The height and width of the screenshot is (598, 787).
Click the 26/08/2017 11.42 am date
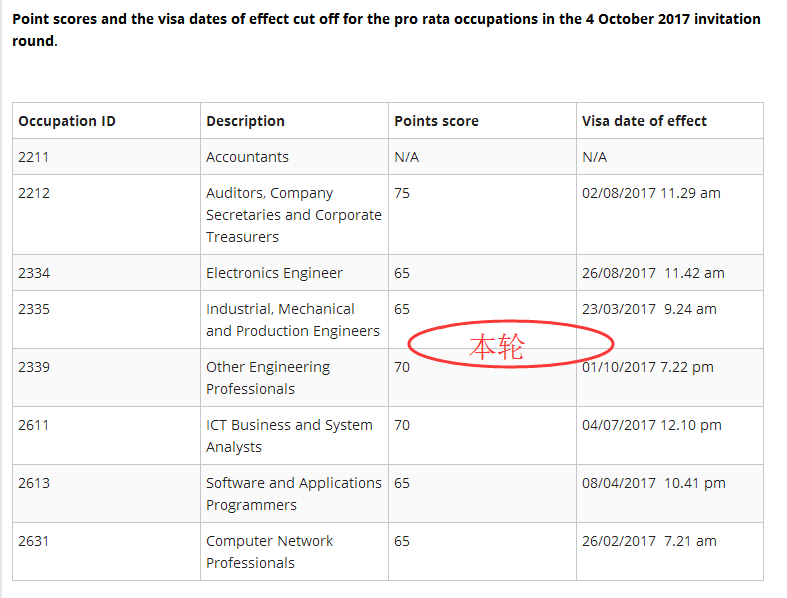(653, 273)
